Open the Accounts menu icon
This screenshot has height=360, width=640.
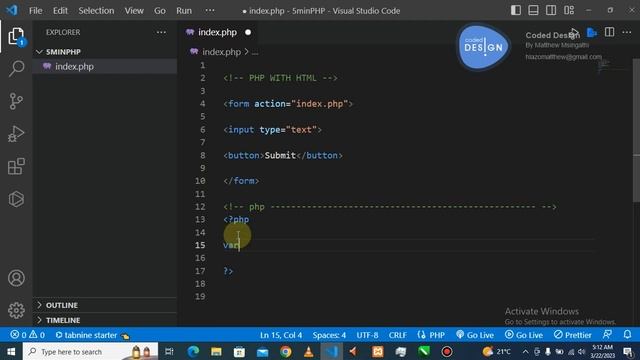[16, 278]
